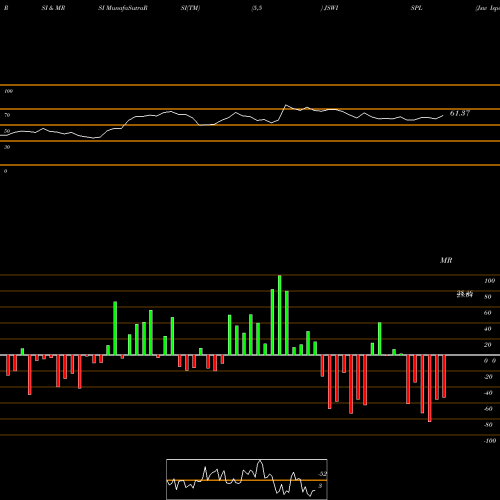Click the -100 label on MR axis
The image size is (500, 500).
[490, 441]
